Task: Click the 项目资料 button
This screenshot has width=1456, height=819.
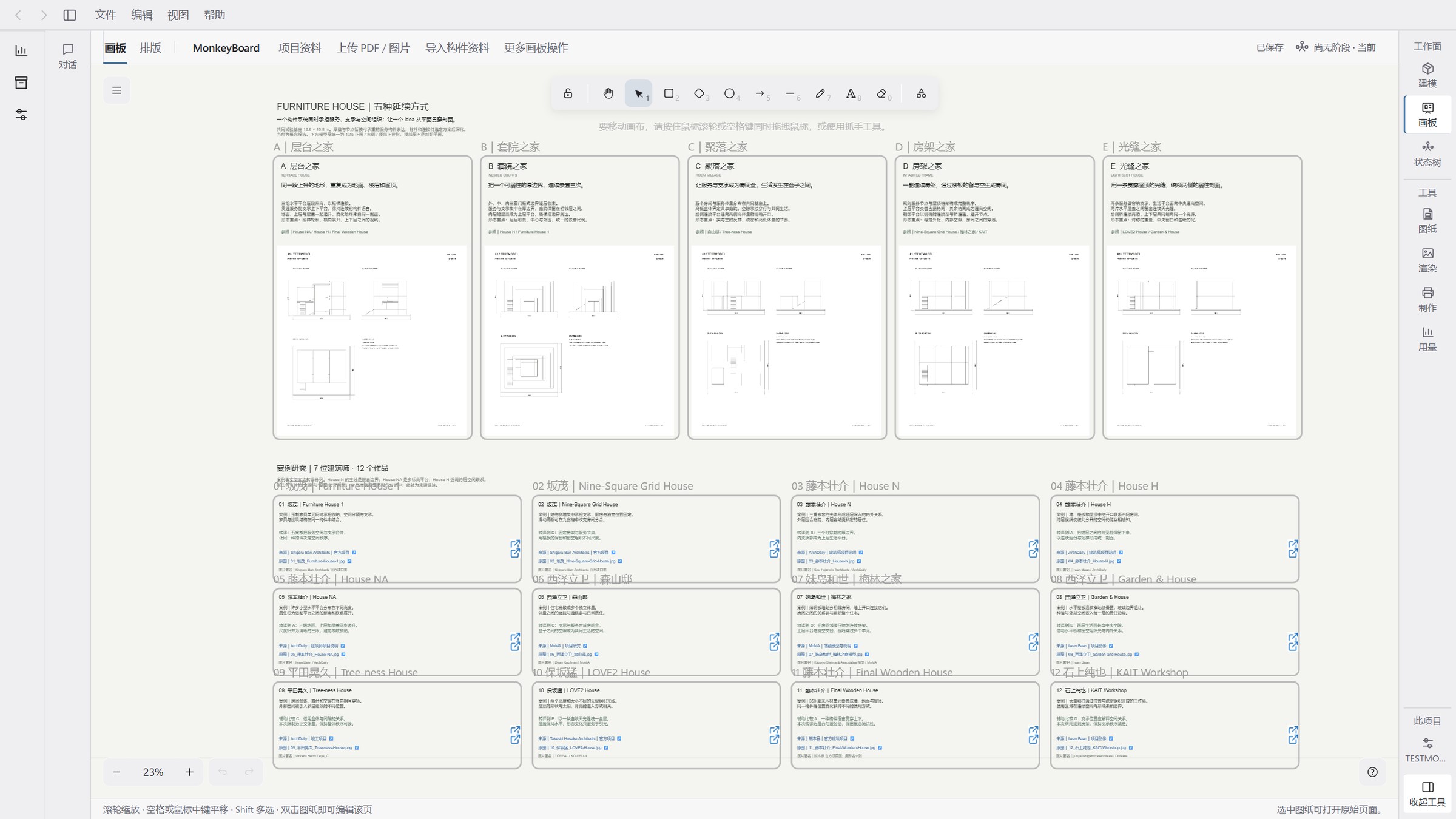Action: coord(300,48)
